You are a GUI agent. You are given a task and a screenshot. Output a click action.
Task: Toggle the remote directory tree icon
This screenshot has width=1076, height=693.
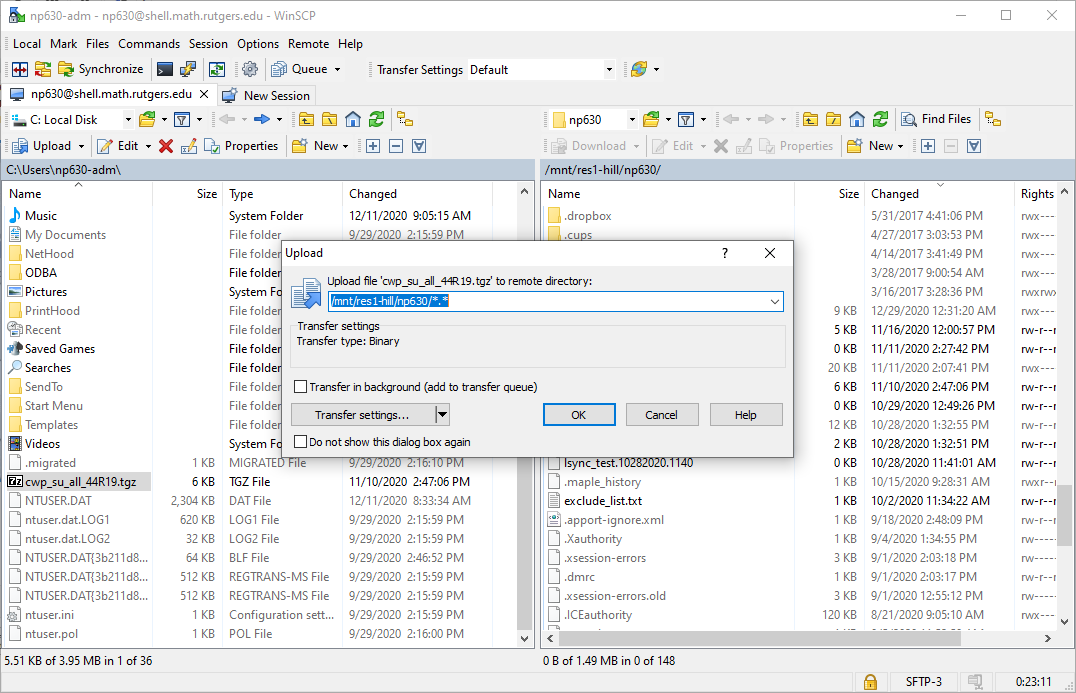993,119
